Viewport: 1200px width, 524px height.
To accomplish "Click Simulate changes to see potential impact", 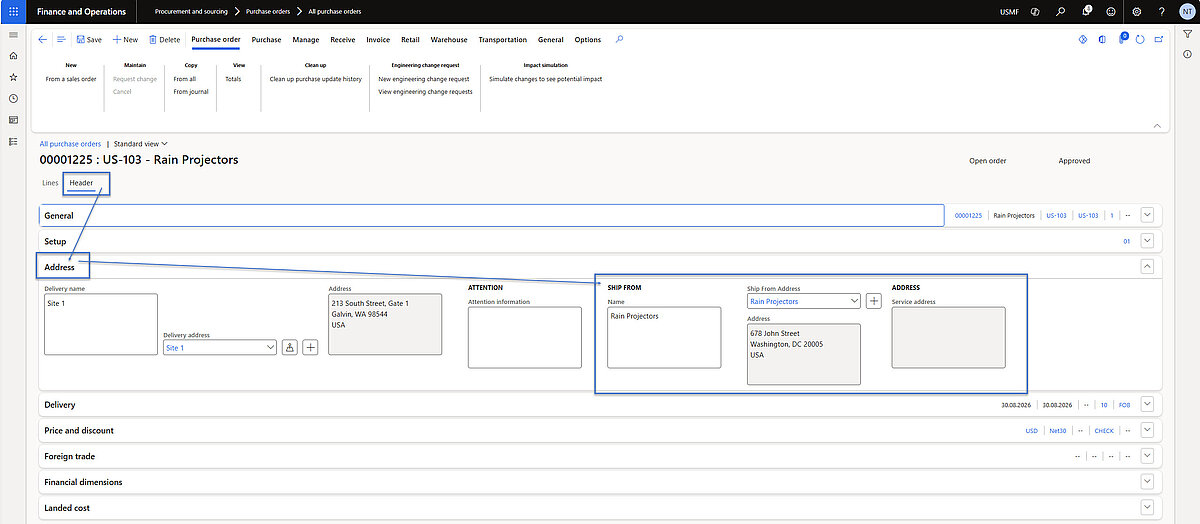I will click(546, 79).
